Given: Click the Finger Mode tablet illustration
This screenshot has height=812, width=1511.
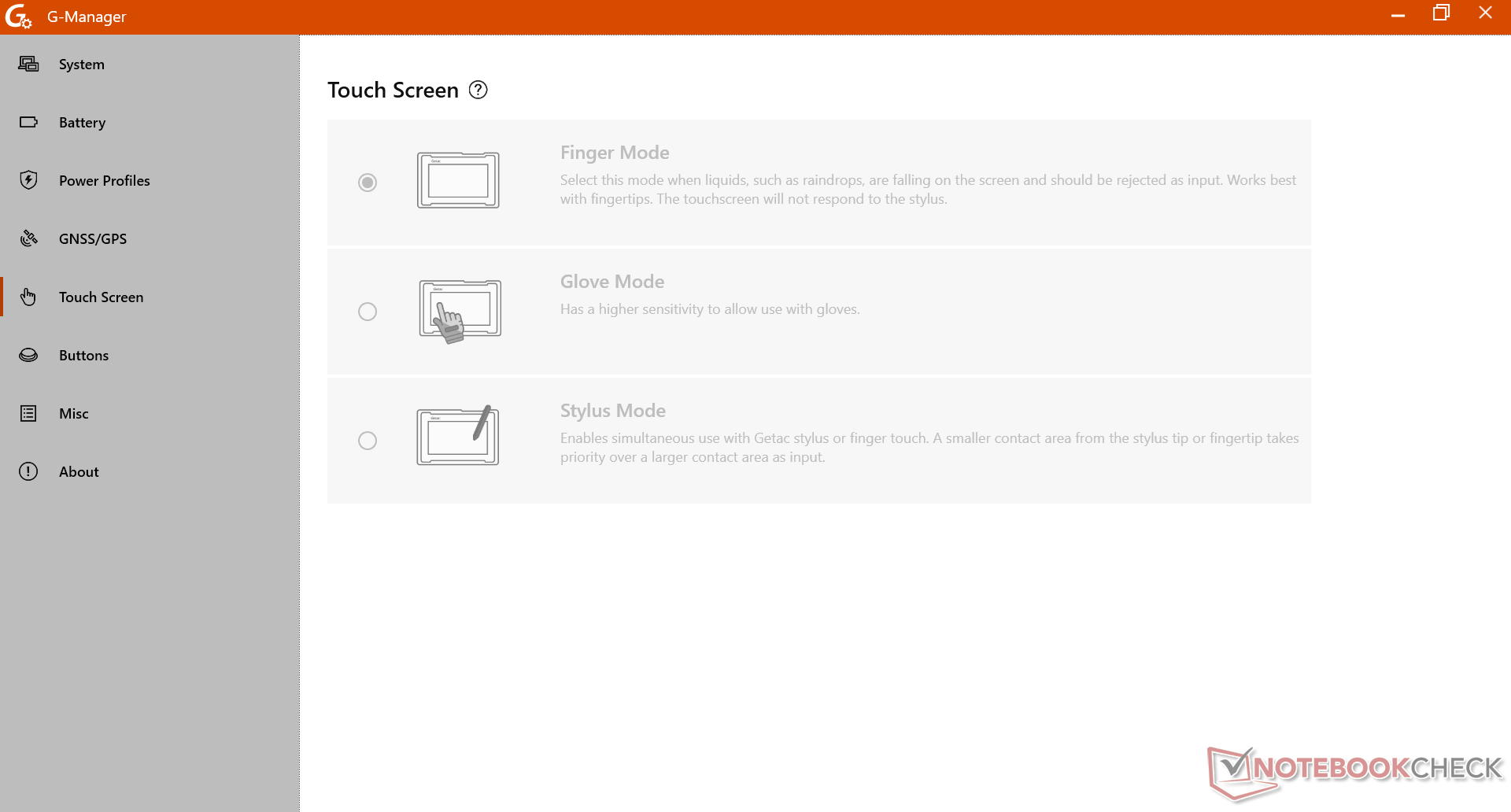Looking at the screenshot, I should tap(458, 180).
